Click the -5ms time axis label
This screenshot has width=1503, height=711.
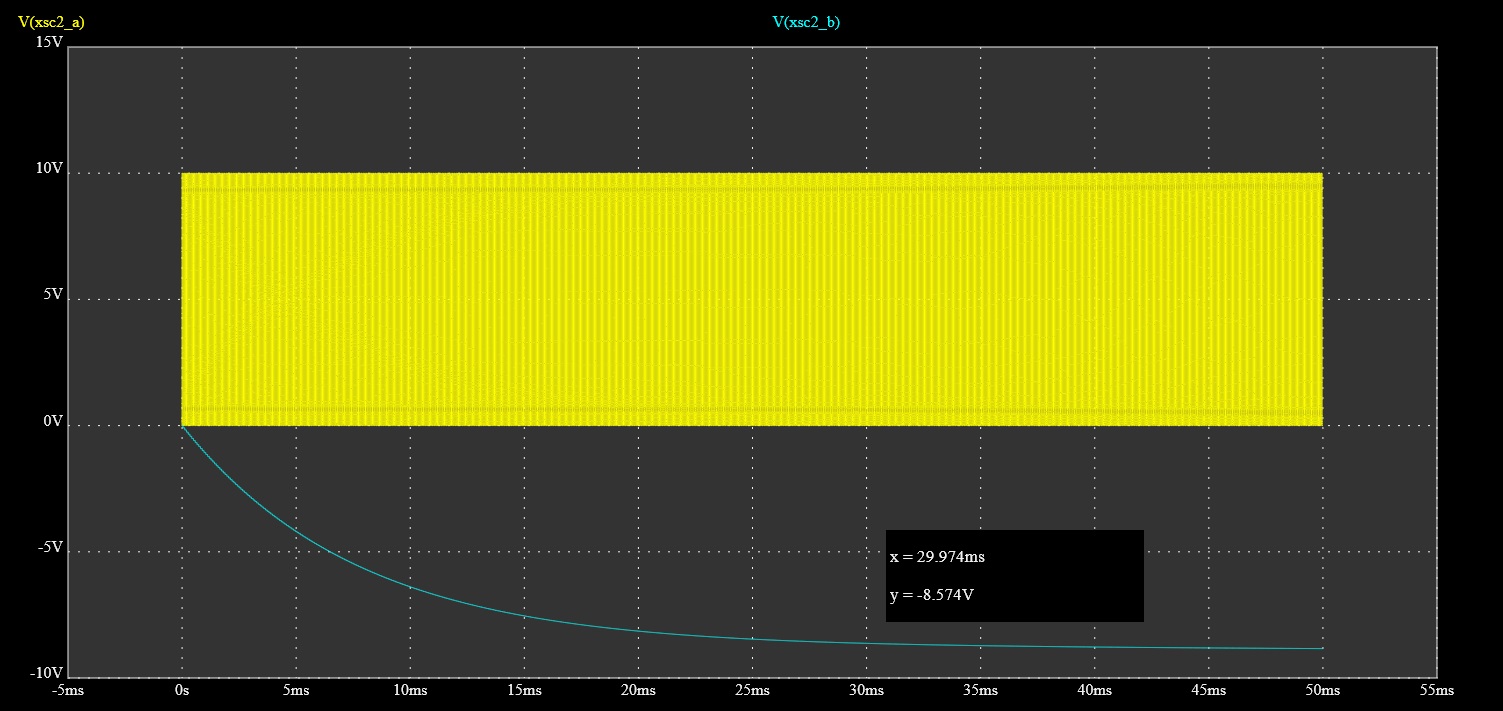(x=67, y=691)
